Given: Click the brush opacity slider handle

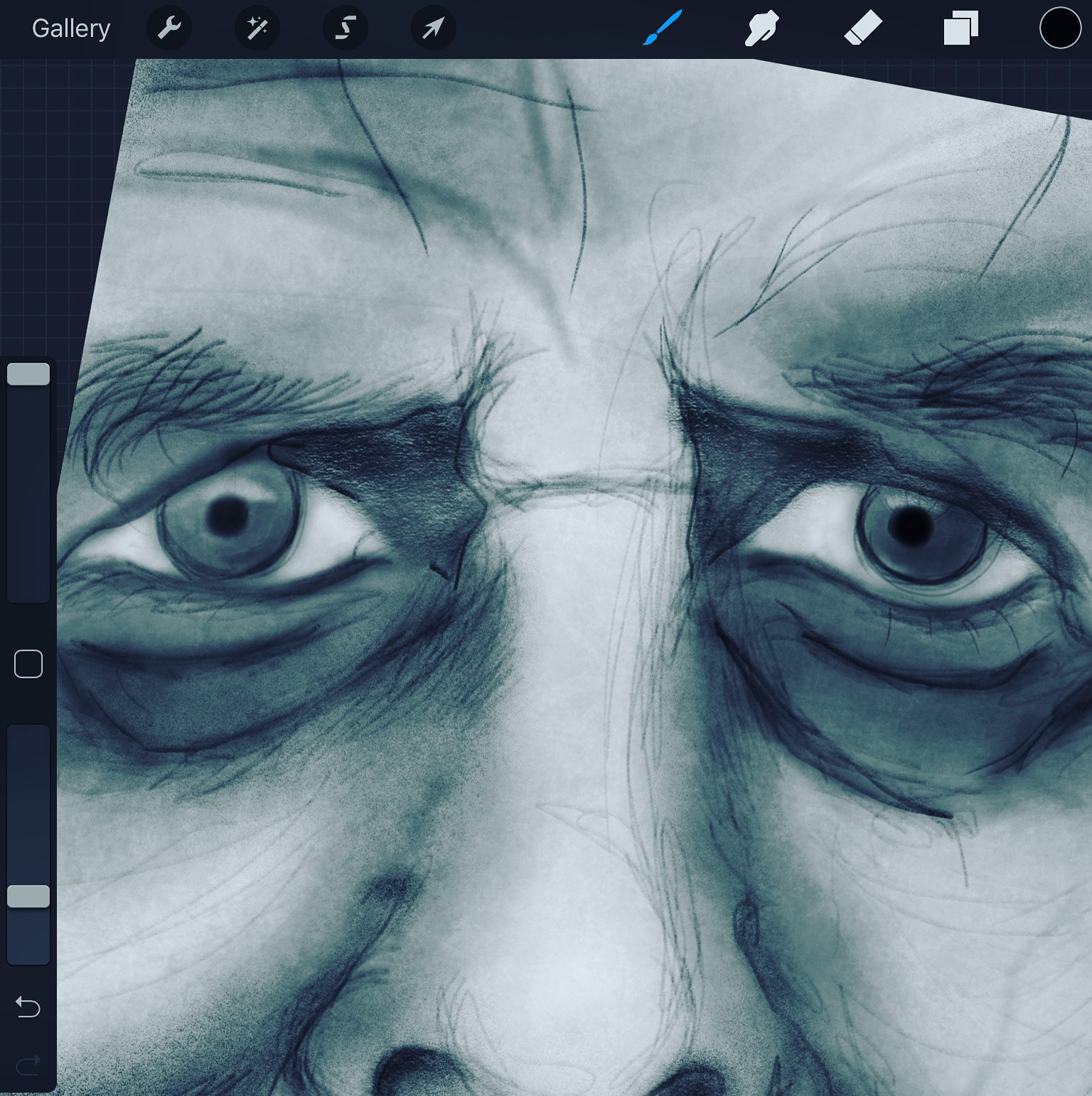Looking at the screenshot, I should (x=28, y=896).
